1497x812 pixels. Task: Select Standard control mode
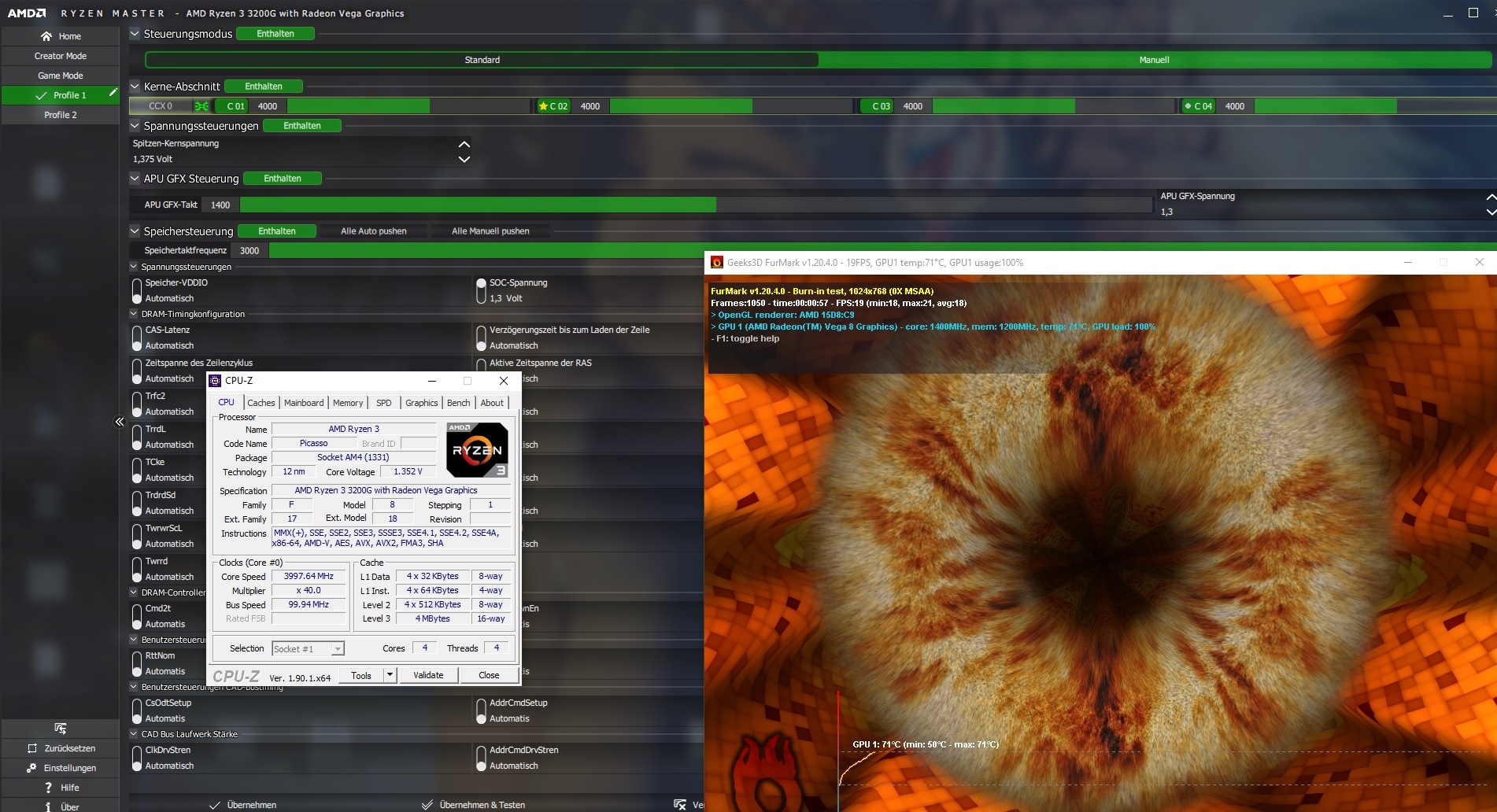(482, 60)
